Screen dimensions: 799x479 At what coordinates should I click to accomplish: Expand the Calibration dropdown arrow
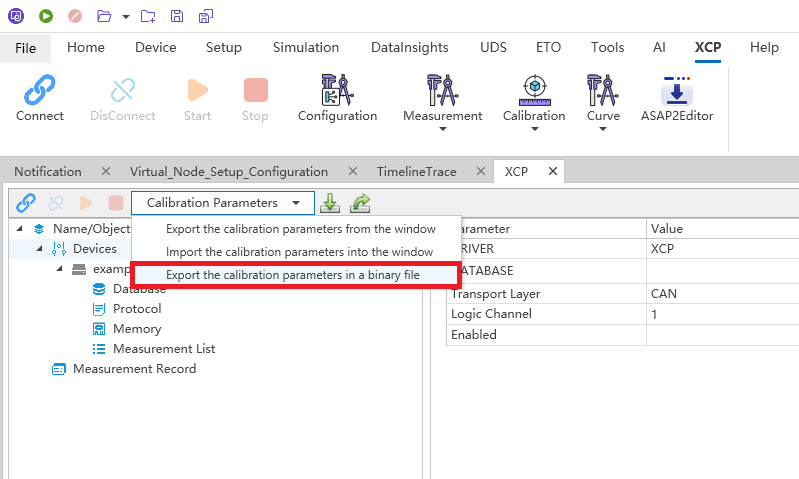pyautogui.click(x=535, y=129)
